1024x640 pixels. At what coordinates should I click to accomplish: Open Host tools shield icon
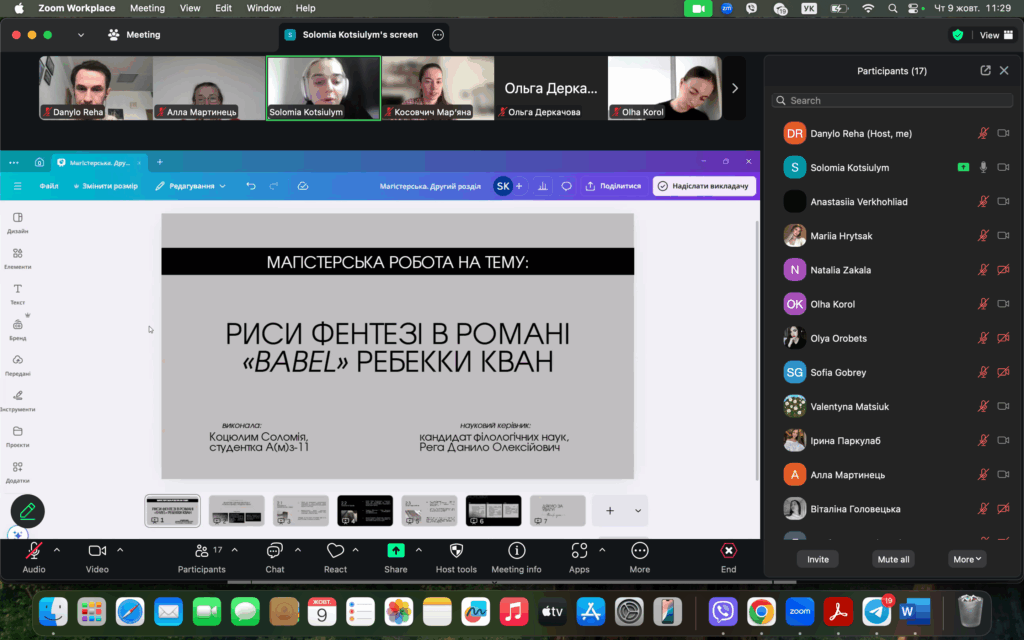click(x=456, y=551)
